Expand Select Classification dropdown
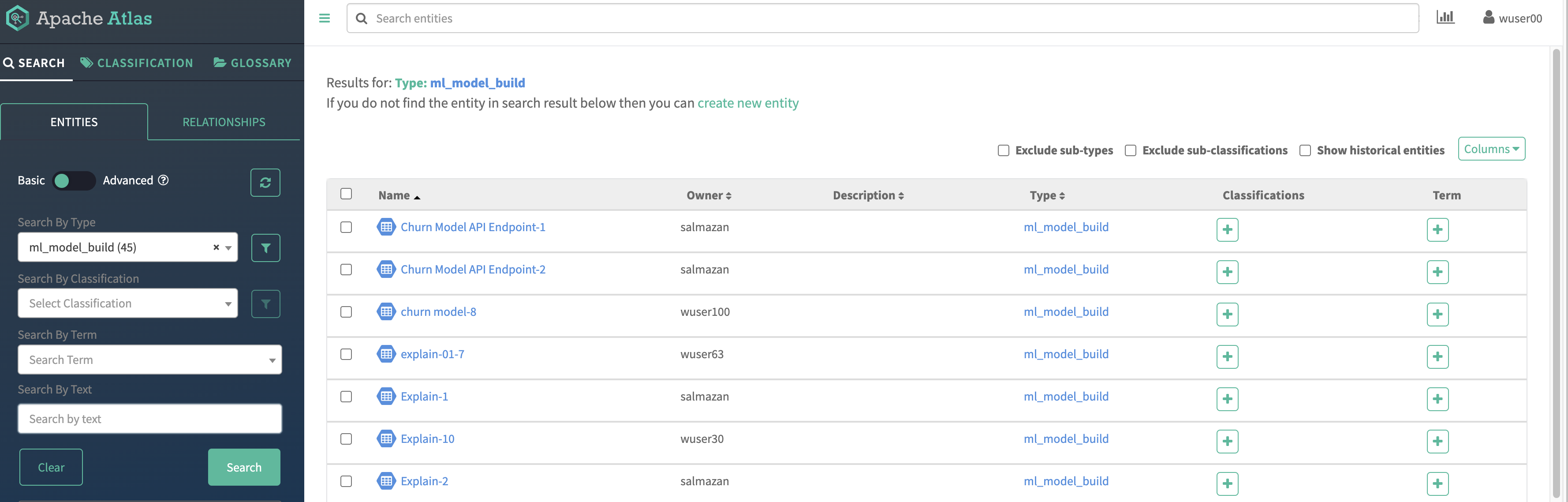 128,303
